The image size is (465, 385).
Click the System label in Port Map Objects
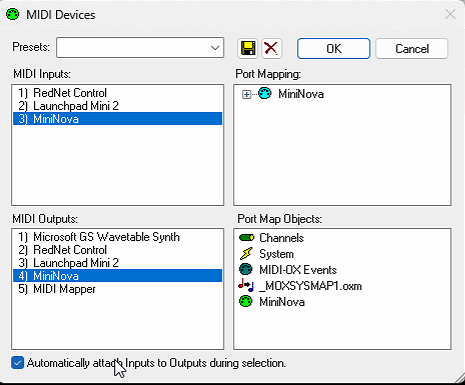[276, 254]
